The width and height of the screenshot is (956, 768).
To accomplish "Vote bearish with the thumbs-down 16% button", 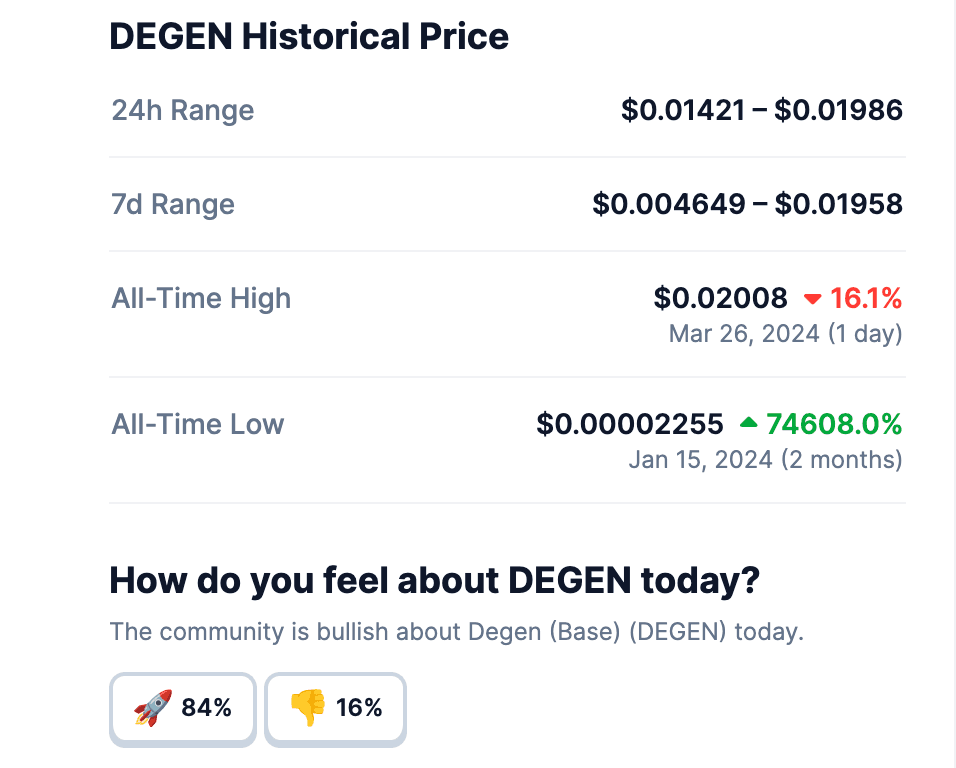I will (335, 709).
